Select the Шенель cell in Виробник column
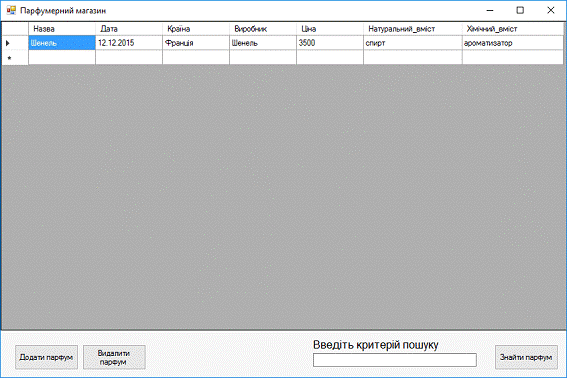This screenshot has height=378, width=567. [263, 43]
